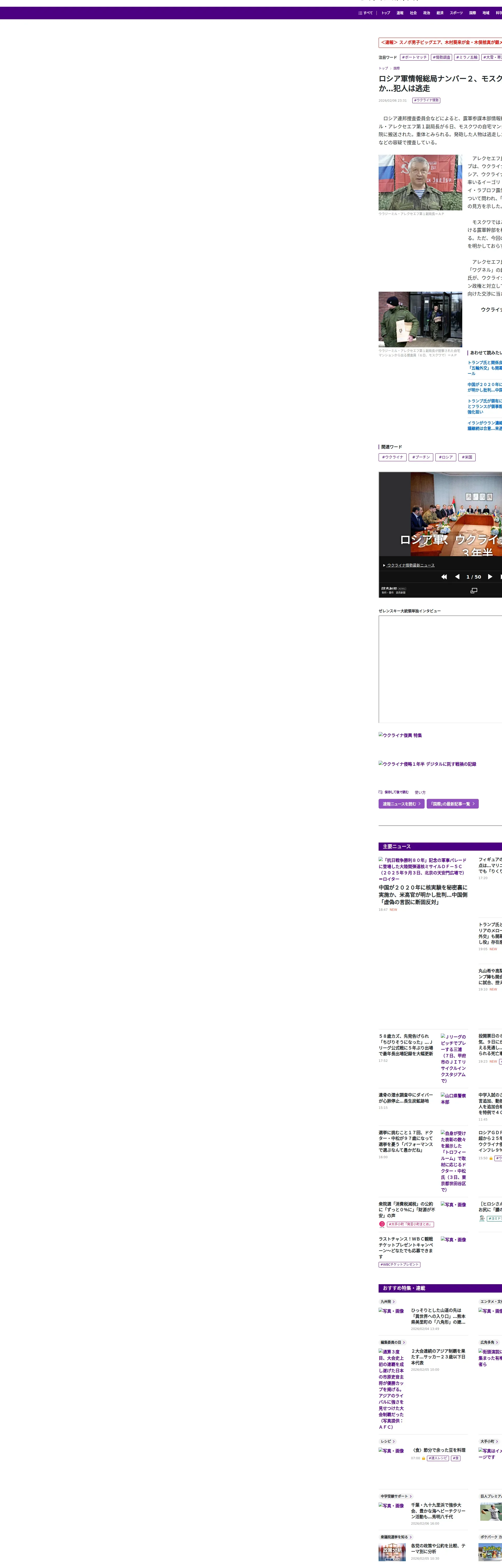Go to previous slide in slideshow
This screenshot has width=502, height=1568.
(x=457, y=577)
